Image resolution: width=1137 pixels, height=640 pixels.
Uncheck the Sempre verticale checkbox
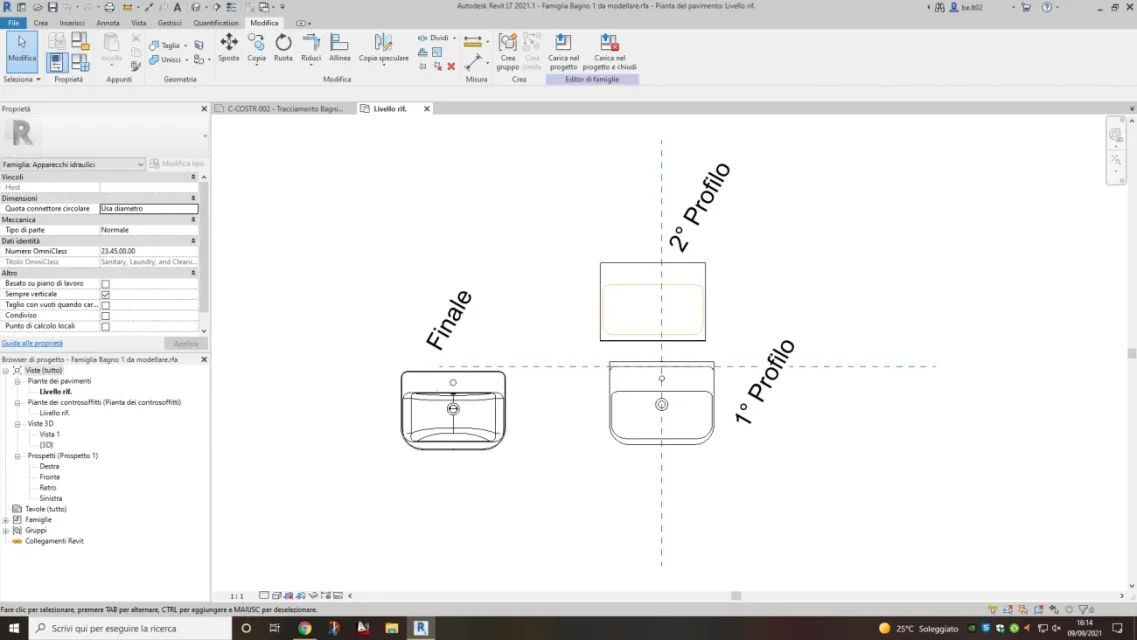point(105,293)
